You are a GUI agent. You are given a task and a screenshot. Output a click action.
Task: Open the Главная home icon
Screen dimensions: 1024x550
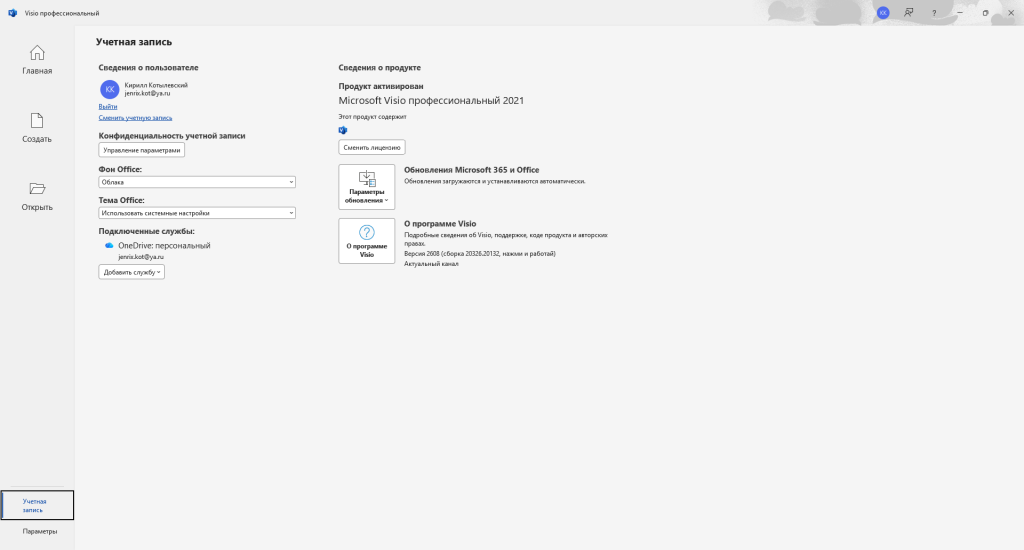click(37, 53)
